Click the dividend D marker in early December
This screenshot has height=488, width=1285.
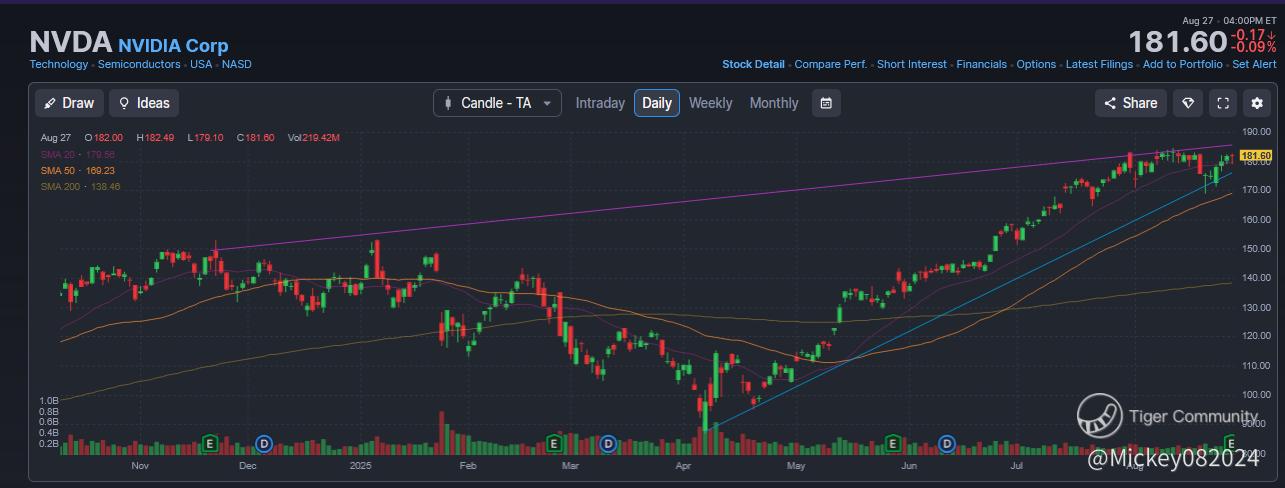pyautogui.click(x=264, y=443)
